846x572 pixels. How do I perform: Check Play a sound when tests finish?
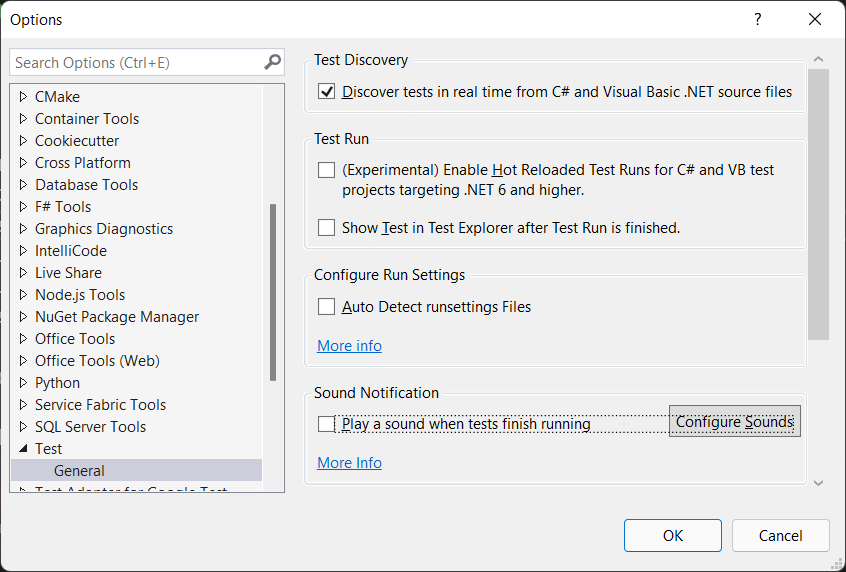pos(326,424)
